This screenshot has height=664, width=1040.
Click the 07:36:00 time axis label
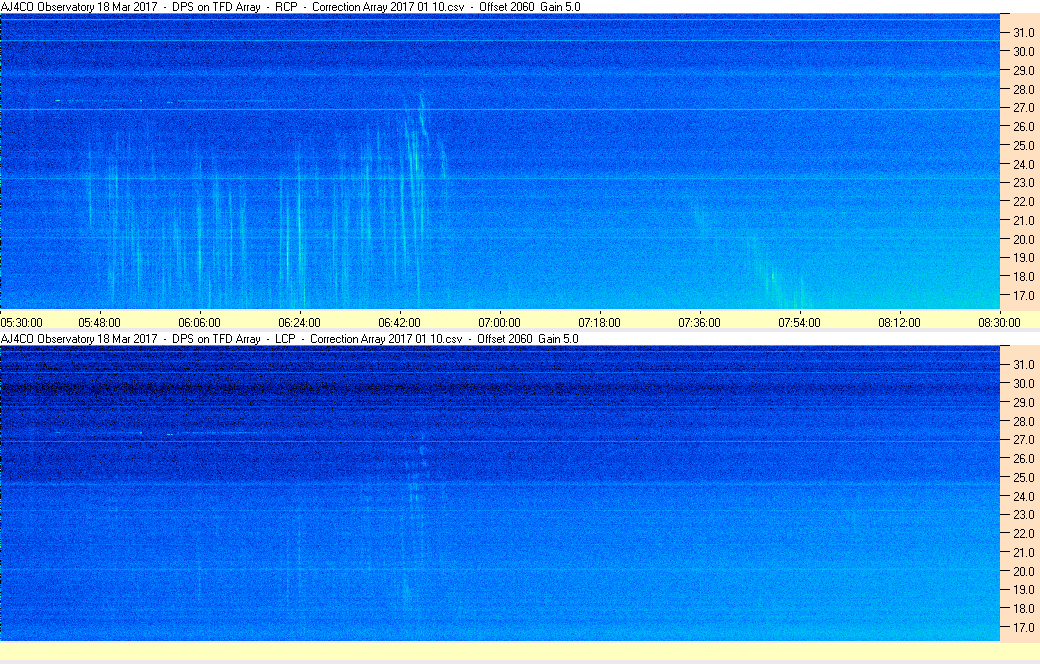point(700,323)
